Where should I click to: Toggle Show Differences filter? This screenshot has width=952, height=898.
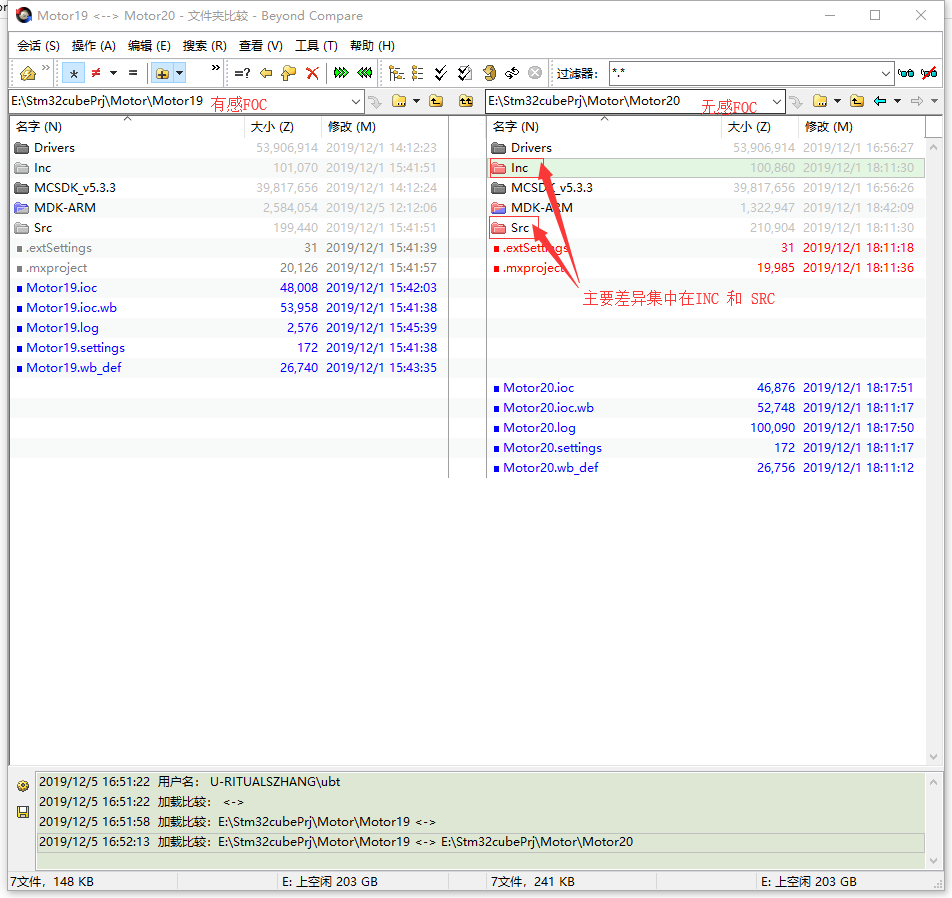tap(96, 73)
